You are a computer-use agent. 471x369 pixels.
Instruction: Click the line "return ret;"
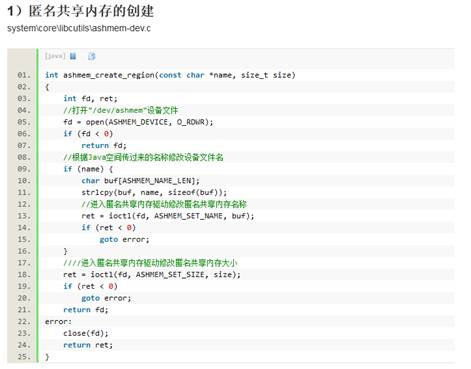tap(88, 345)
